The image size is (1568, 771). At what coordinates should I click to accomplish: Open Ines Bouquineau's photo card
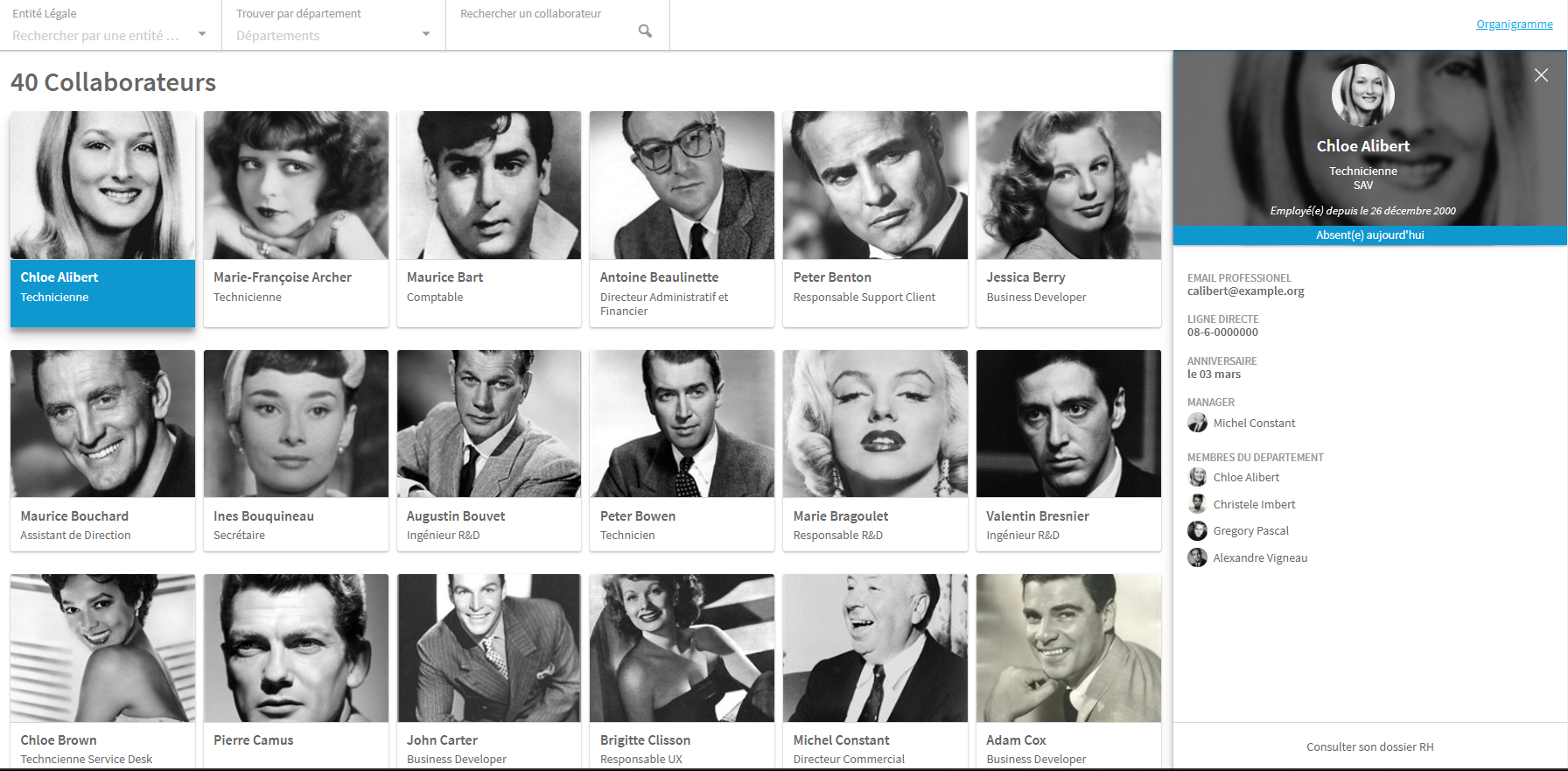pyautogui.click(x=296, y=451)
